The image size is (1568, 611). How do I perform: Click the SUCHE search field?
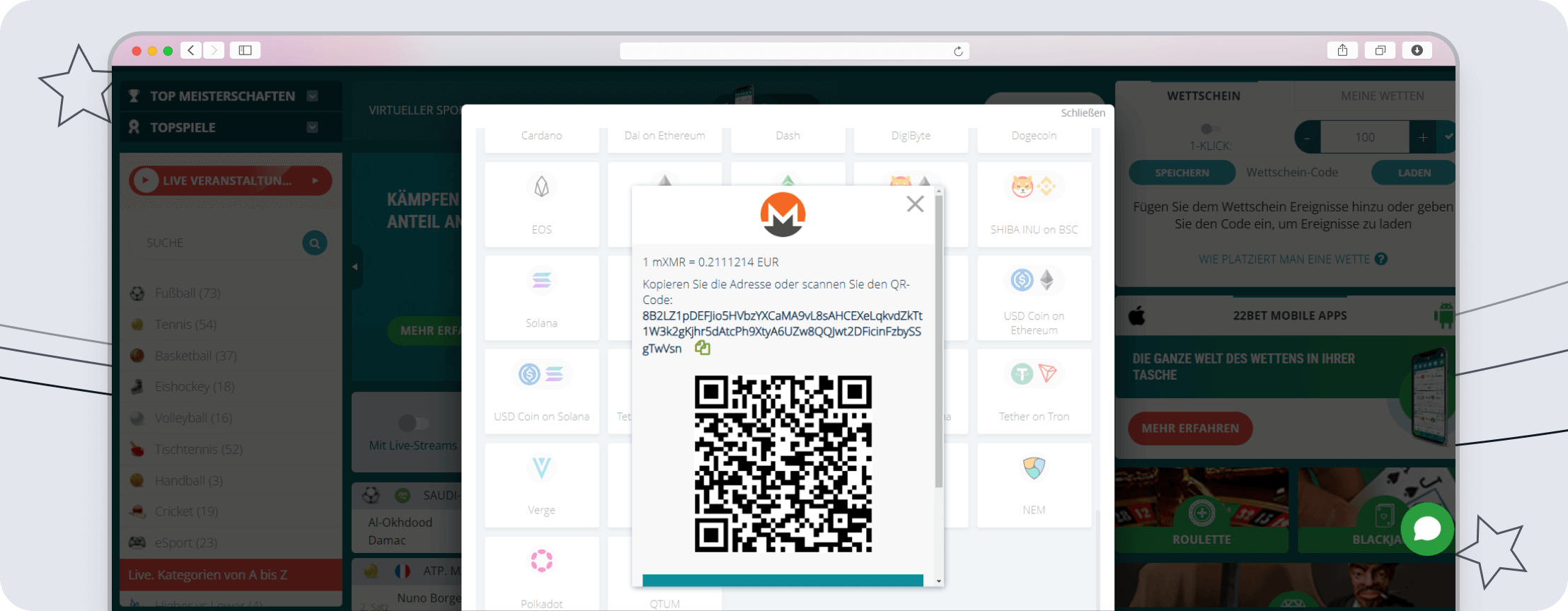pos(216,243)
